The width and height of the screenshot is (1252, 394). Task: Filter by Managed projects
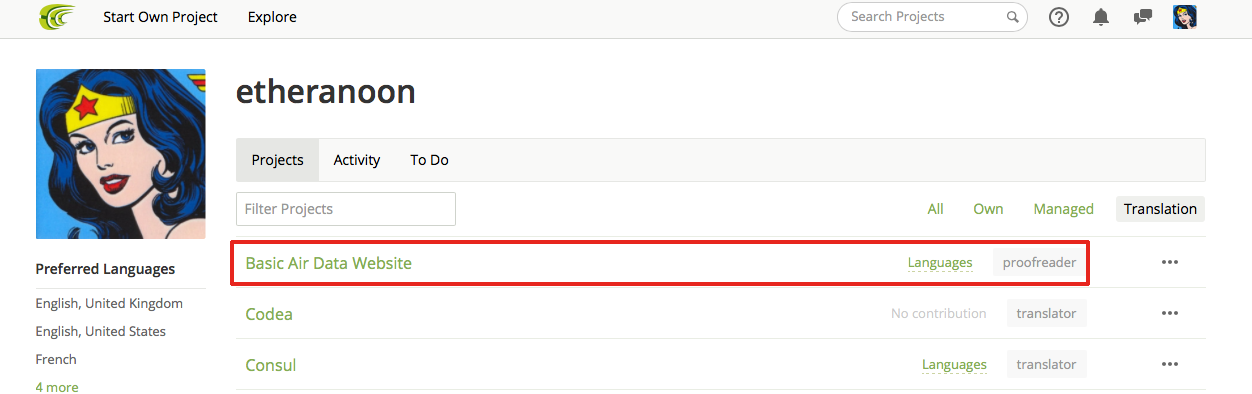pos(1064,209)
